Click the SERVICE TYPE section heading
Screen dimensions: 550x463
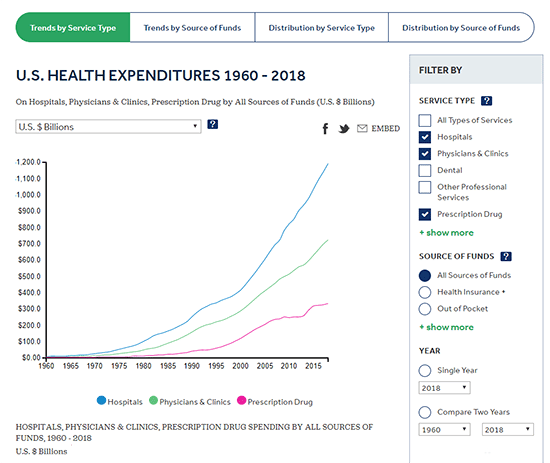447,101
